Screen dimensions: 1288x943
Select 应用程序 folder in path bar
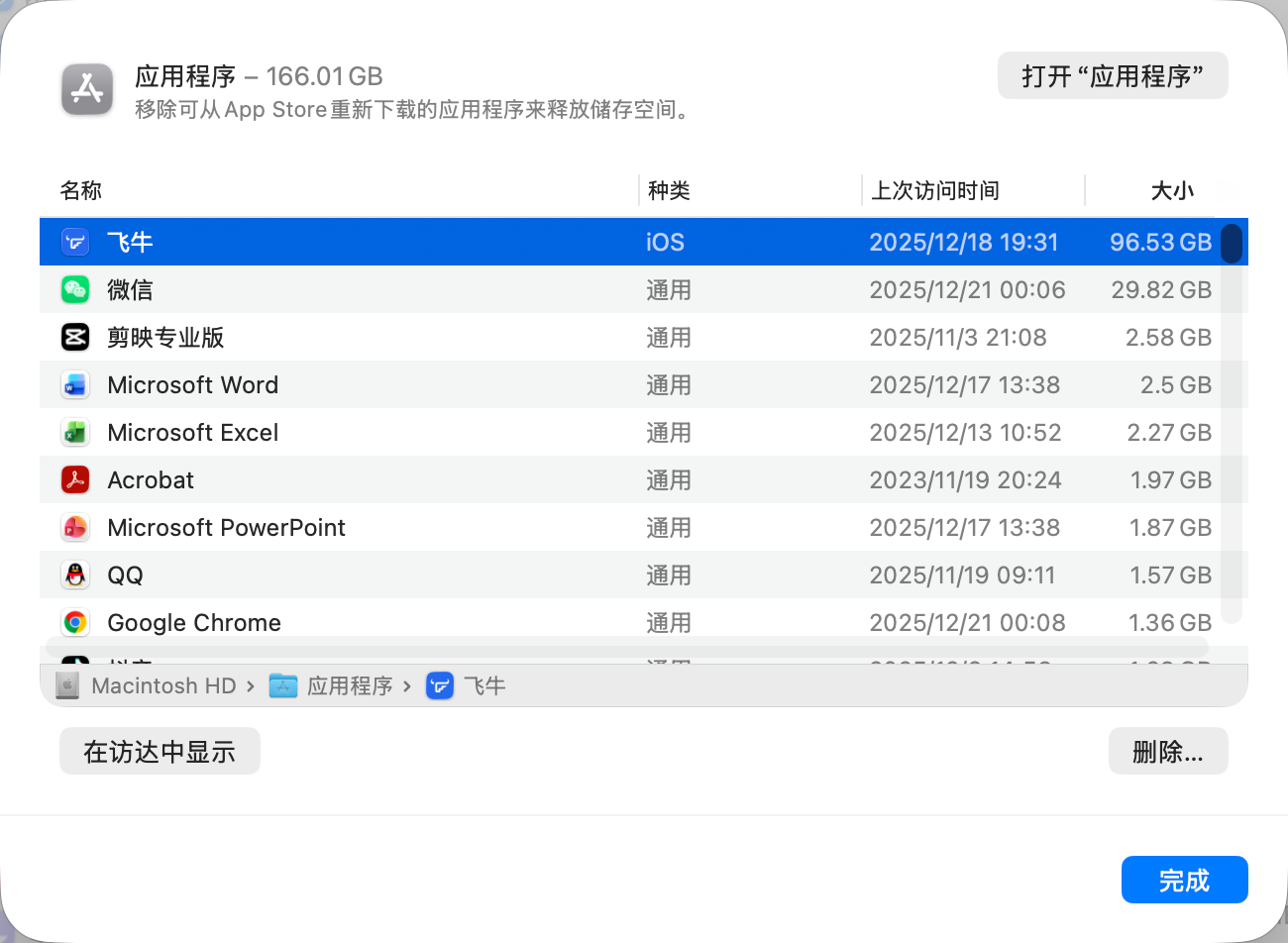[x=349, y=686]
